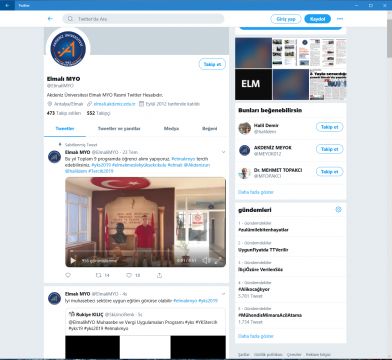Mute the video using the speaker icon

[x=206, y=260]
